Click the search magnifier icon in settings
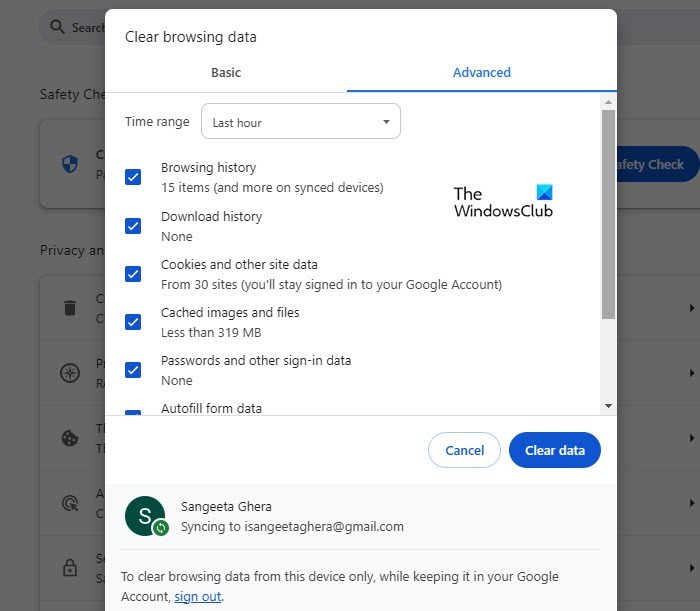This screenshot has width=700, height=611. [x=57, y=27]
